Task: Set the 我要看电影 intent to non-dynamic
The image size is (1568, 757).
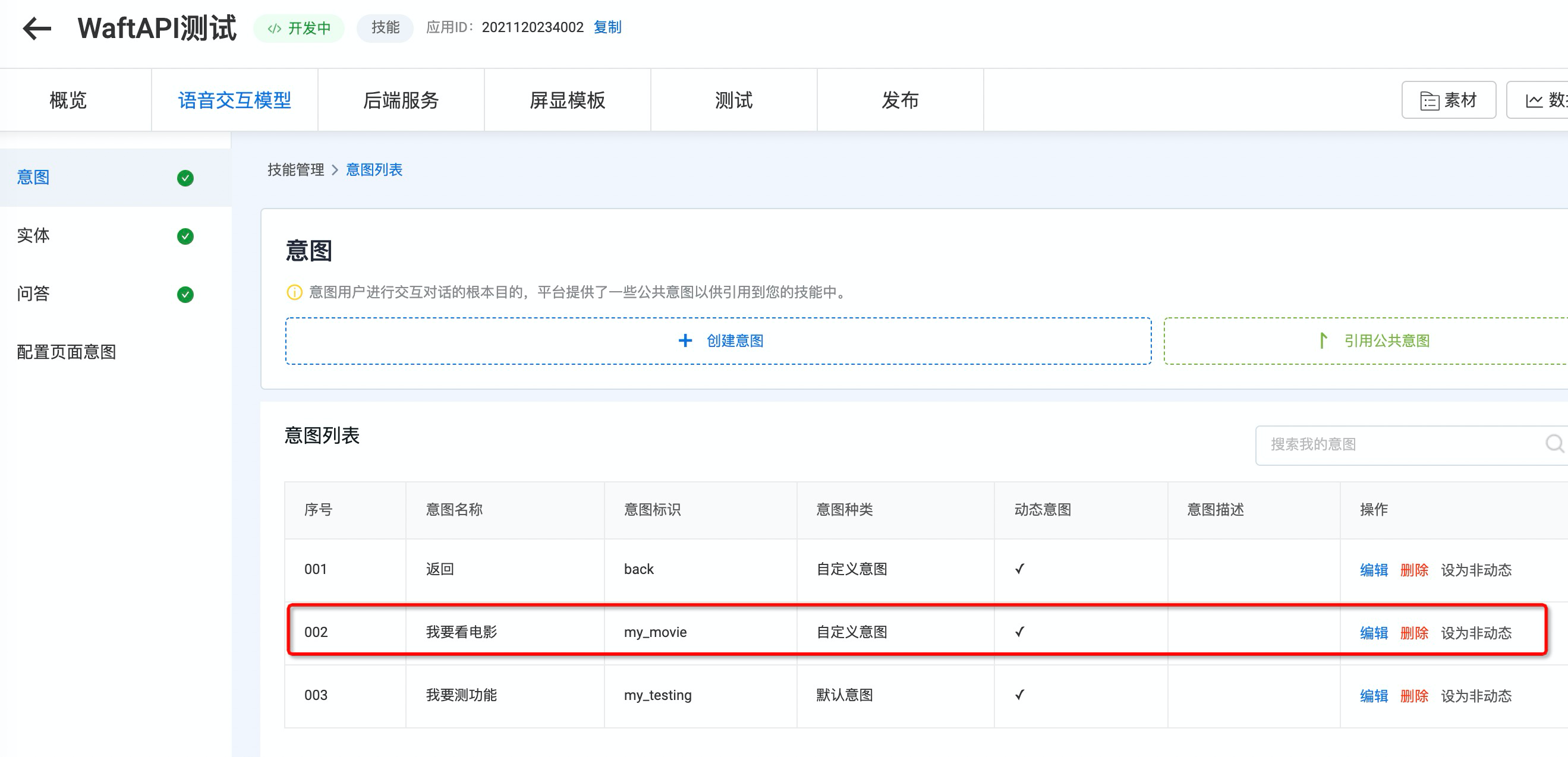Action: tap(1475, 633)
